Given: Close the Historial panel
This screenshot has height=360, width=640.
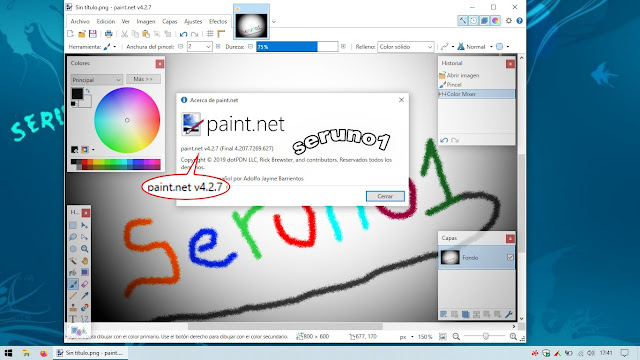Looking at the screenshot, I should pos(510,64).
